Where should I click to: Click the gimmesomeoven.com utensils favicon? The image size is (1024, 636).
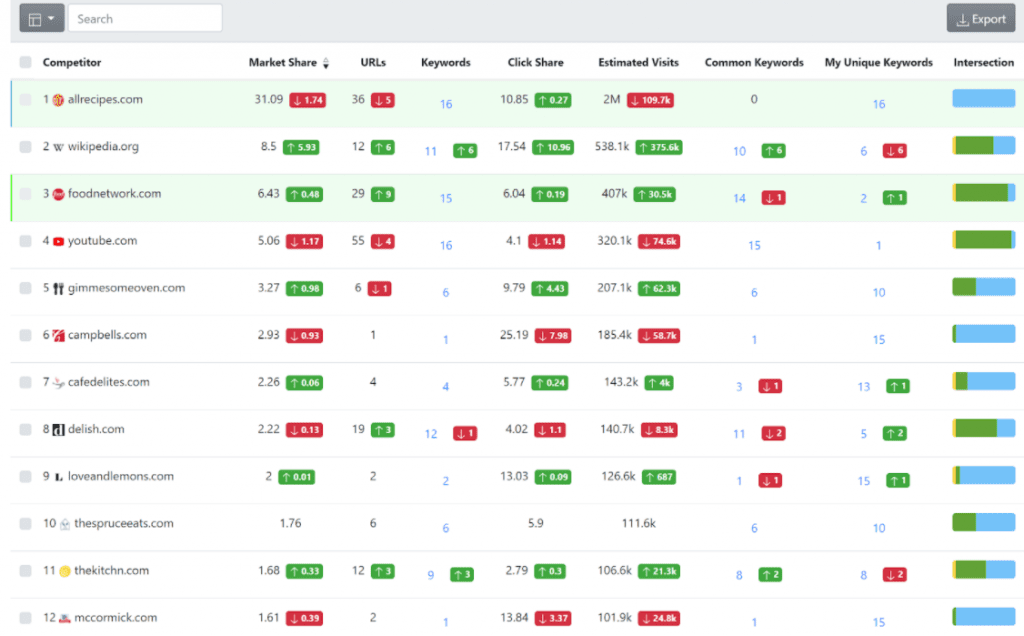point(58,289)
